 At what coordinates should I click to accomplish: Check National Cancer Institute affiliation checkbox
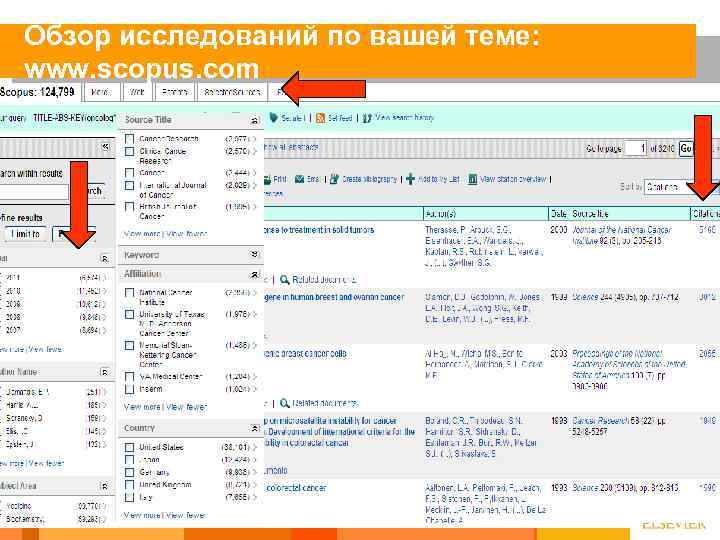point(129,293)
